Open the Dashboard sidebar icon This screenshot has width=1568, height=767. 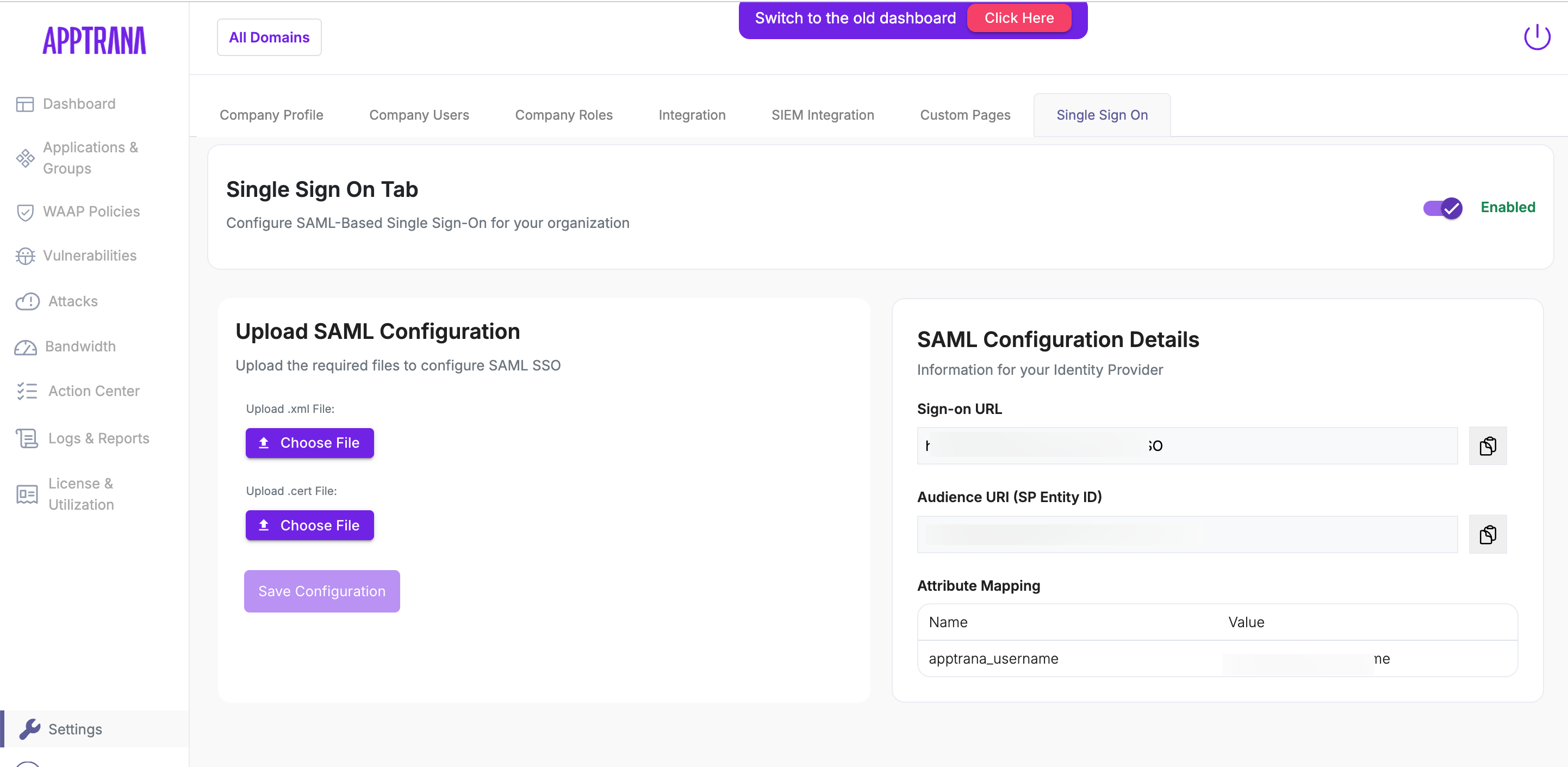[25, 104]
